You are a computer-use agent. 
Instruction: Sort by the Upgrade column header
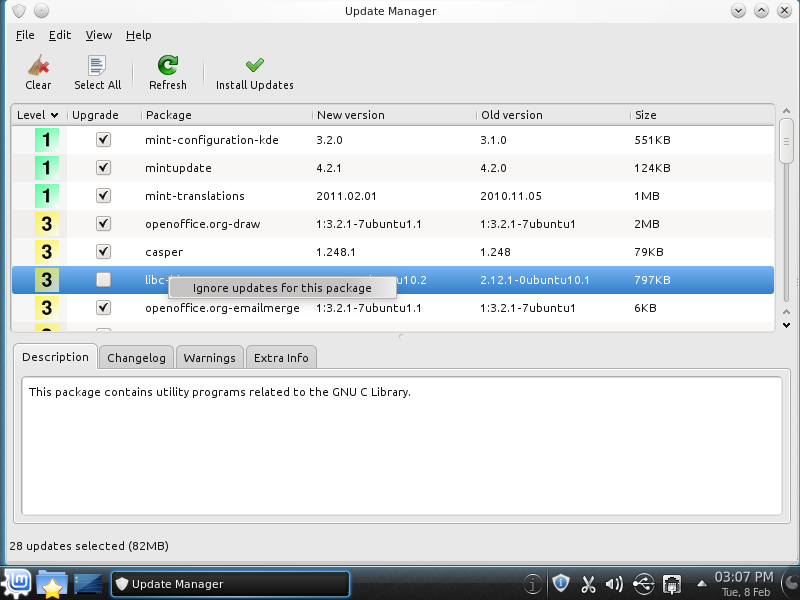click(105, 115)
